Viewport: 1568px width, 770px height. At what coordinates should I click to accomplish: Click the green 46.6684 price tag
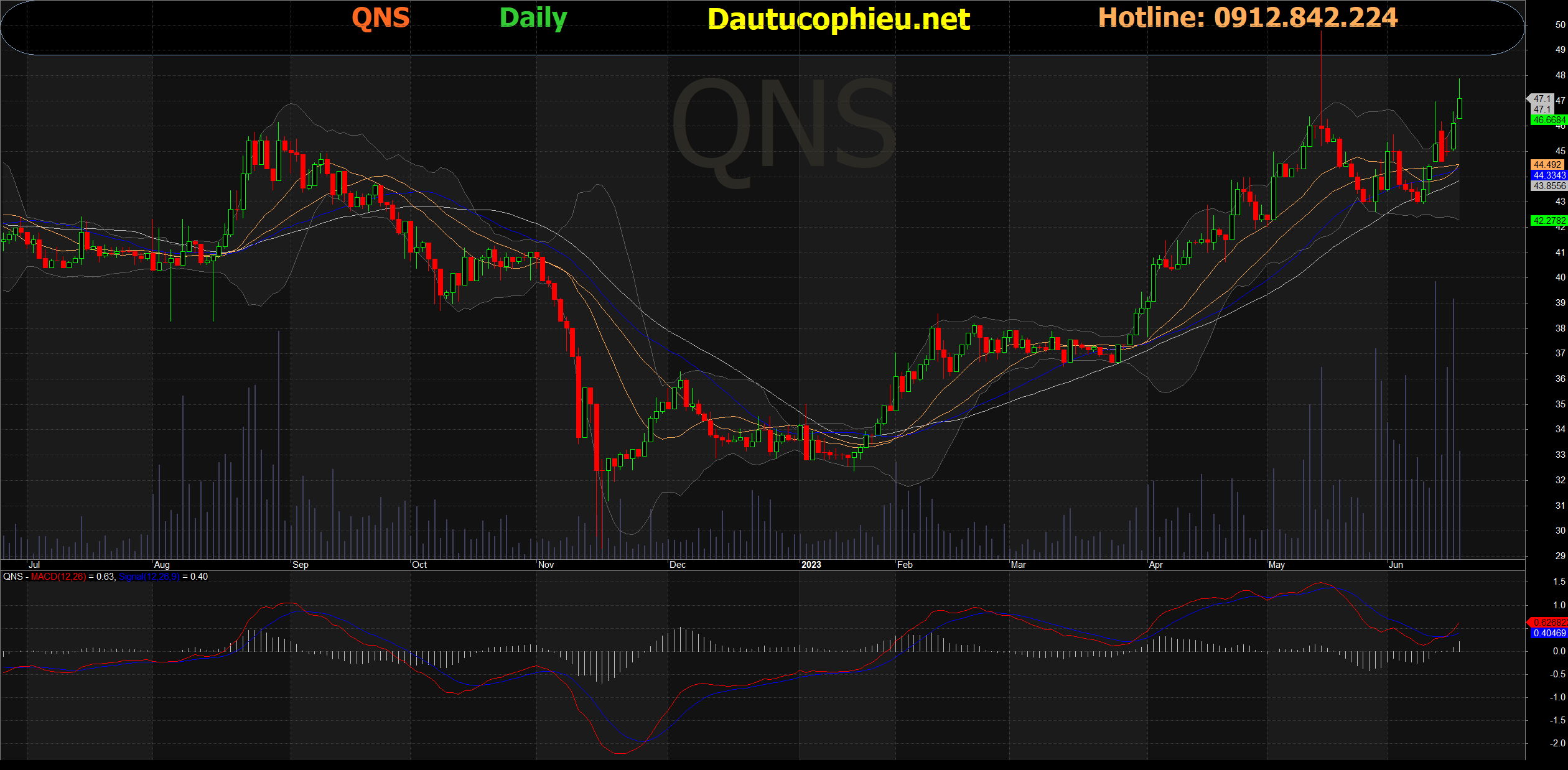click(1548, 120)
